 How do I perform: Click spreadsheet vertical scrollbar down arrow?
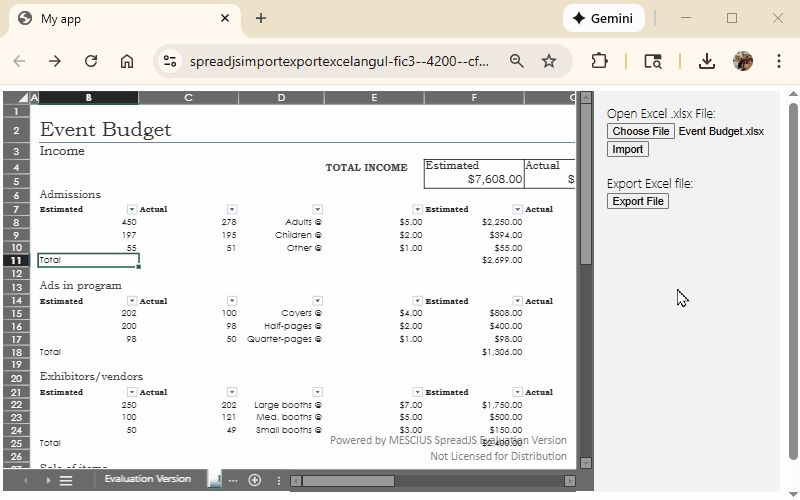click(x=586, y=463)
